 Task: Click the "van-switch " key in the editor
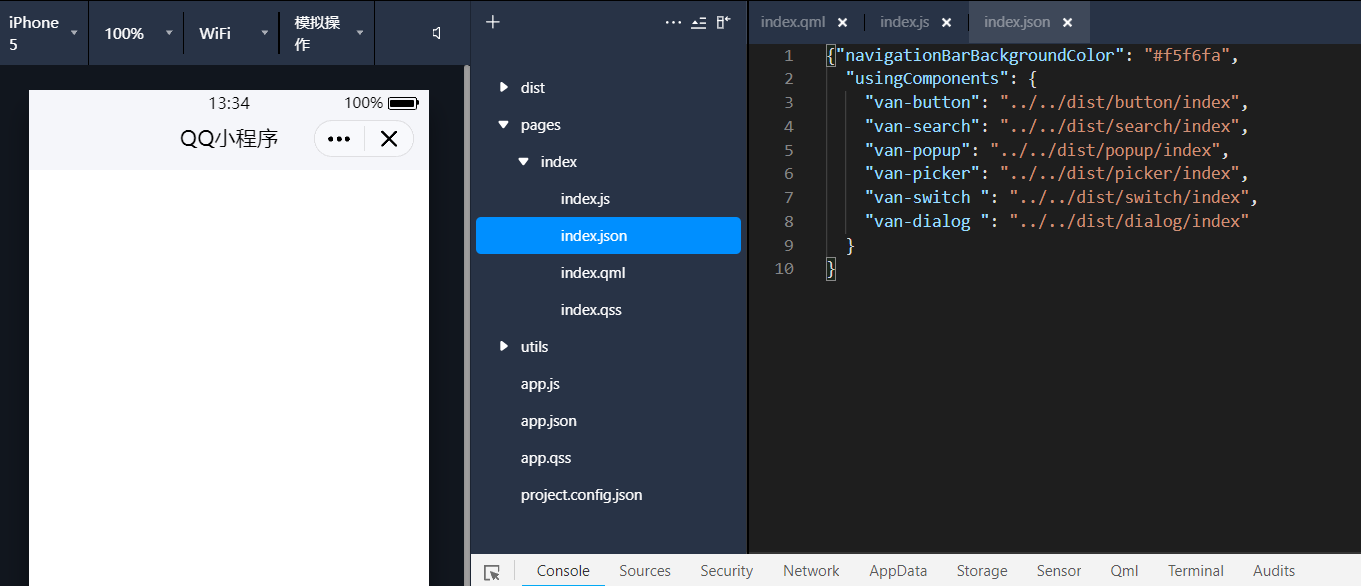click(x=928, y=197)
